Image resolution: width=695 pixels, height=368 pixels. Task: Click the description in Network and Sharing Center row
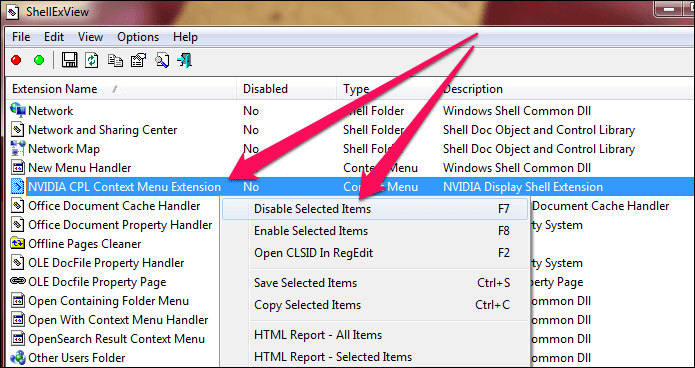(x=539, y=130)
